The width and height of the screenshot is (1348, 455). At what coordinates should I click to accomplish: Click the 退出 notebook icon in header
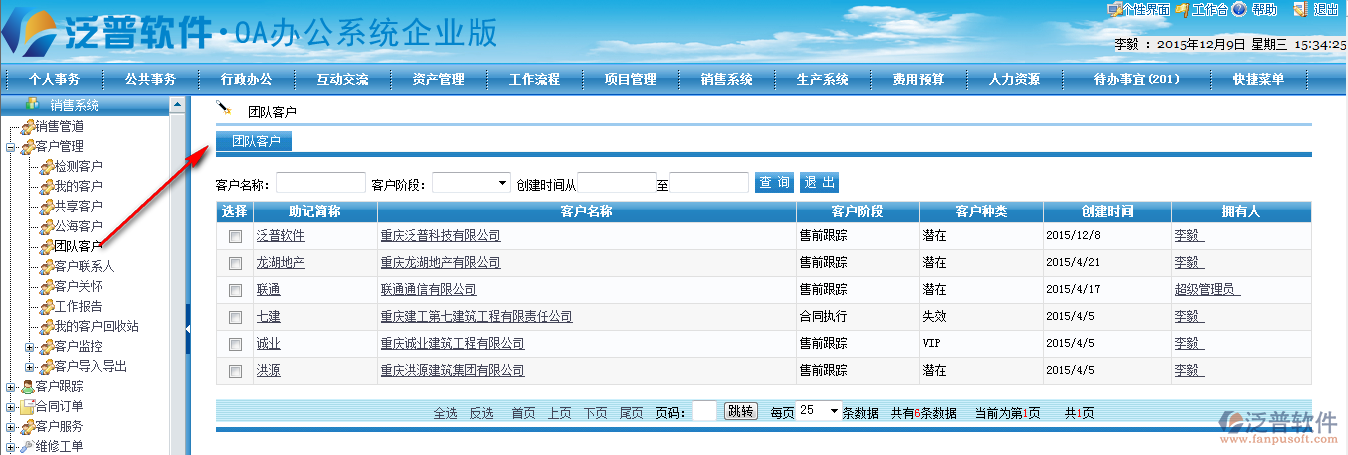tap(1300, 9)
